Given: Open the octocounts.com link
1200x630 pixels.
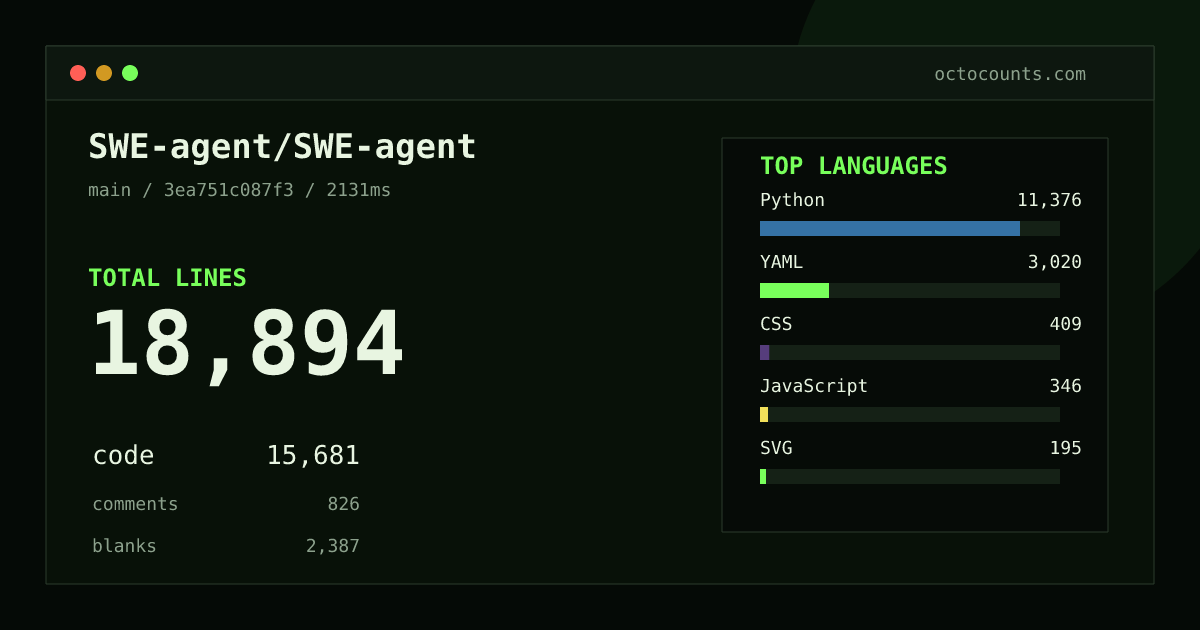Looking at the screenshot, I should pyautogui.click(x=1010, y=74).
